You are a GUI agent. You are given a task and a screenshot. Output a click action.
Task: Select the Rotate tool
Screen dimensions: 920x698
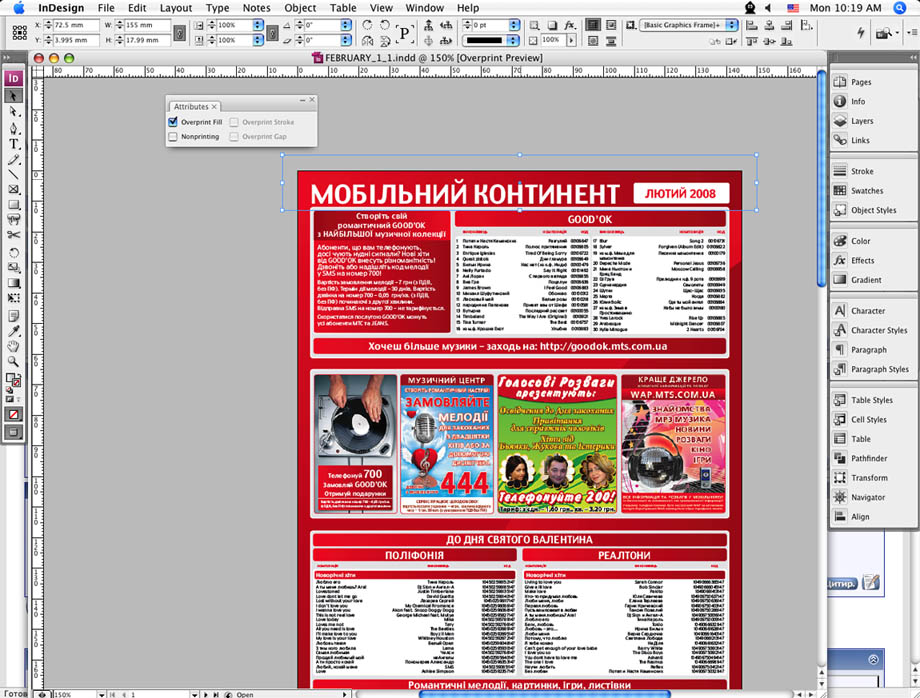(13, 252)
